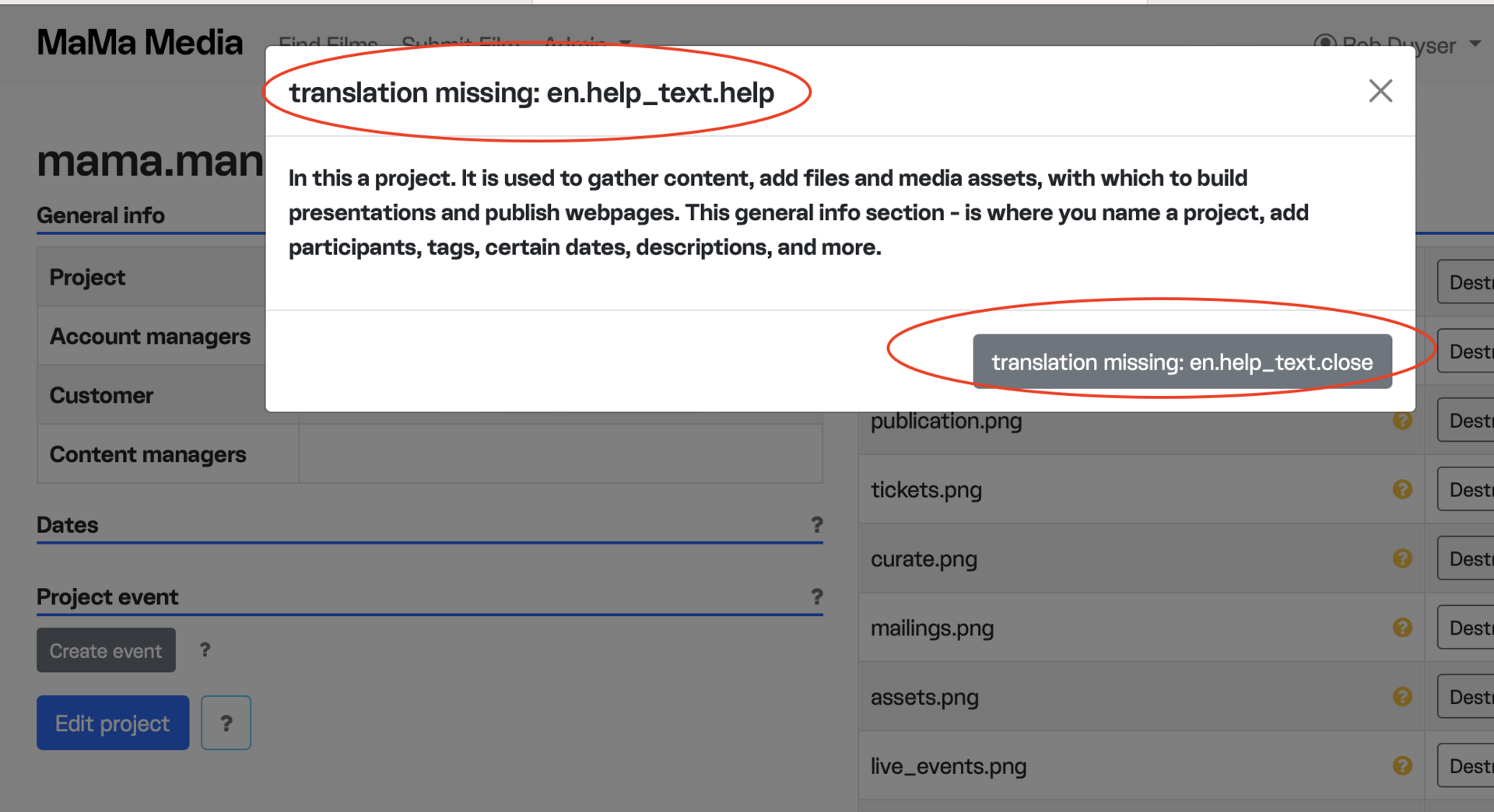Click the 'translation missing: en.help_text.close' button
The height and width of the screenshot is (812, 1494).
click(x=1181, y=362)
